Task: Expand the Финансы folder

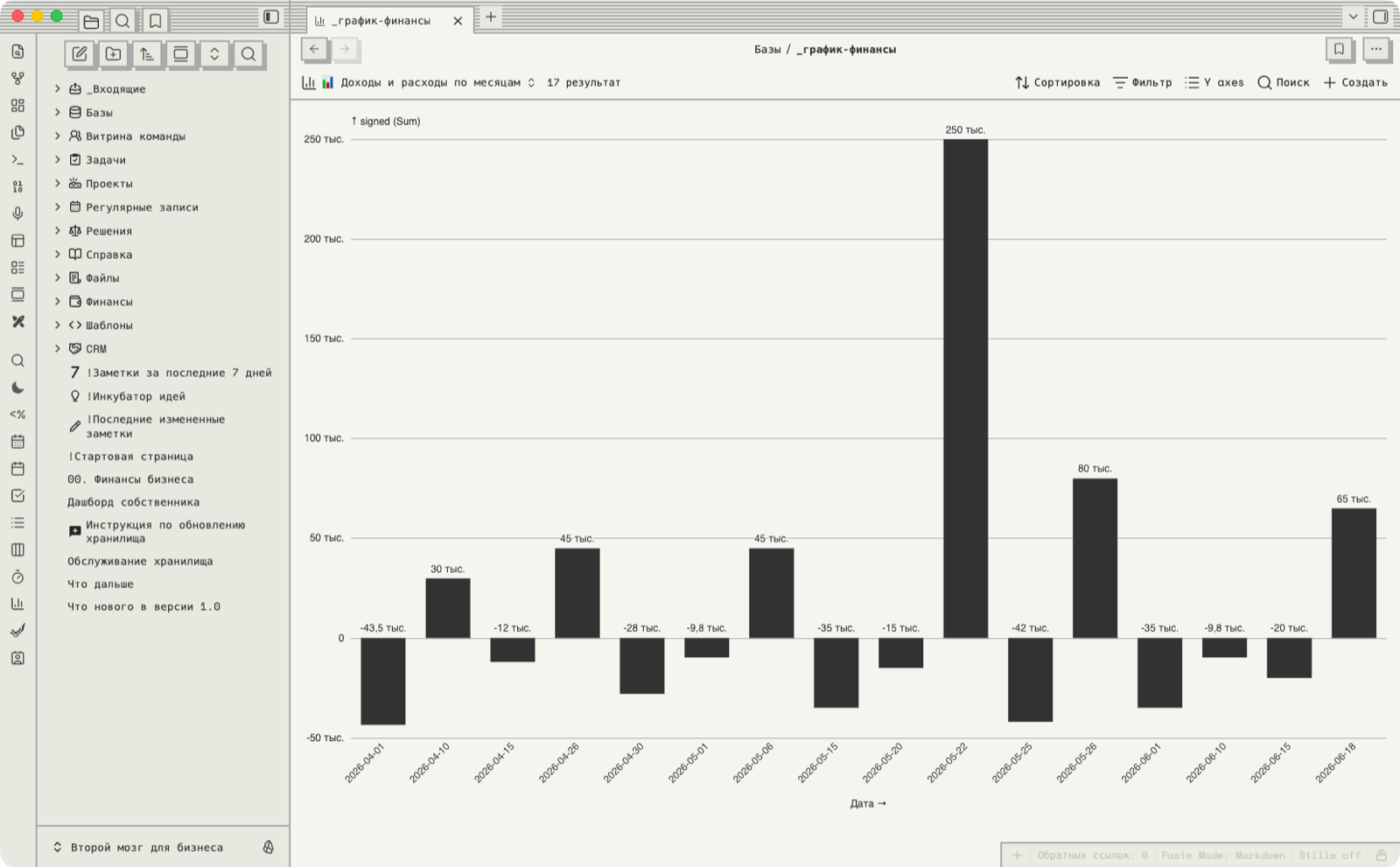Action: (x=58, y=302)
